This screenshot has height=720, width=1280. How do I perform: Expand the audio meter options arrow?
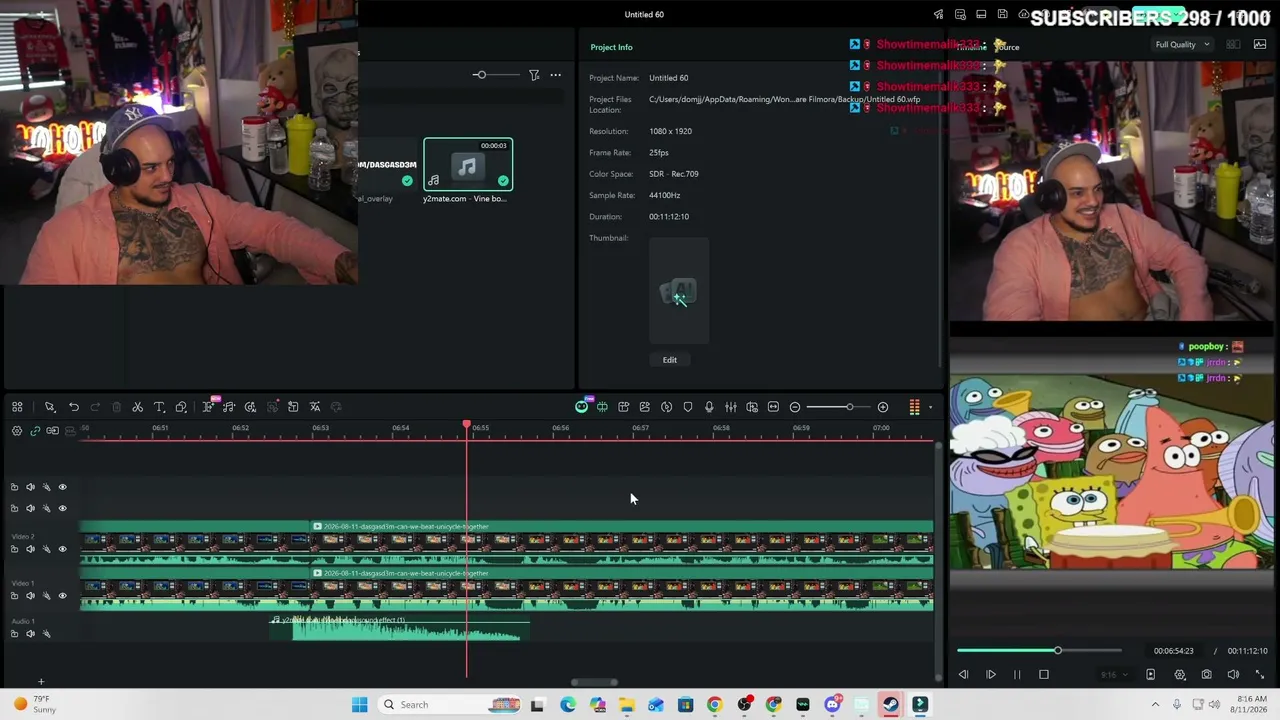(930, 407)
